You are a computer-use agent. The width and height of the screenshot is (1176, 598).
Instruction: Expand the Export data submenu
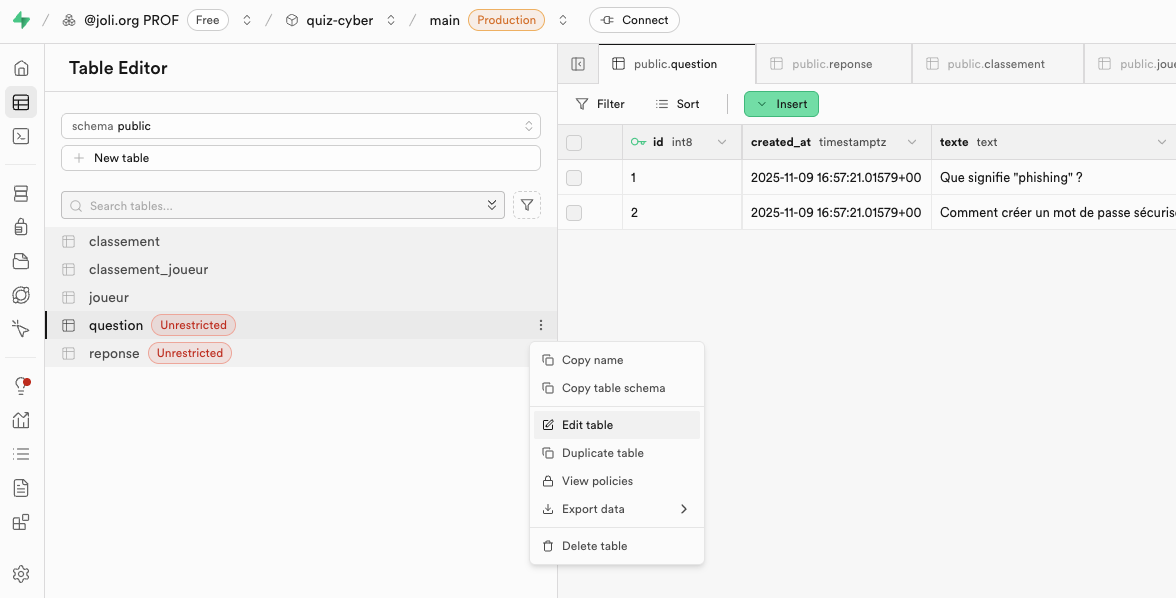(x=615, y=509)
